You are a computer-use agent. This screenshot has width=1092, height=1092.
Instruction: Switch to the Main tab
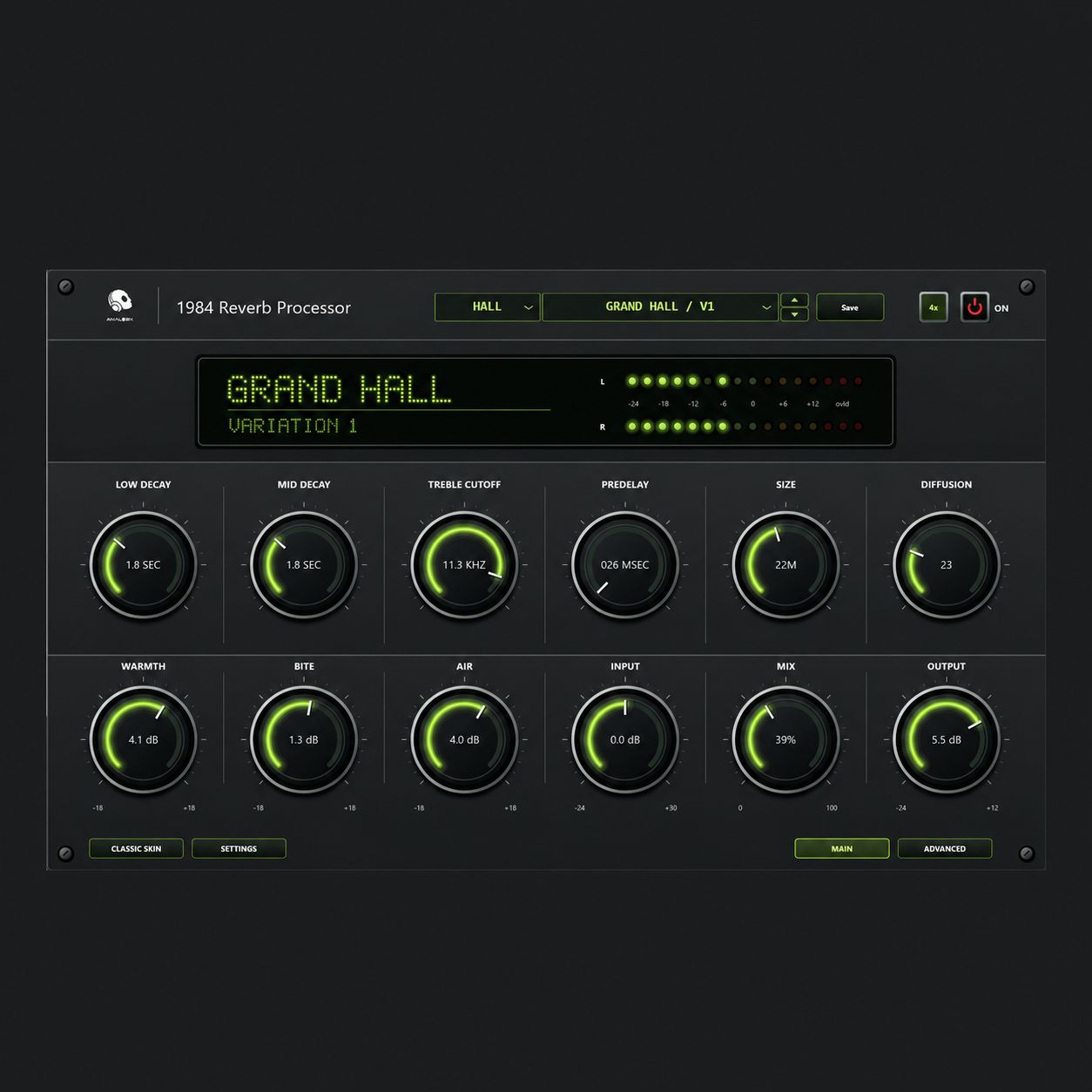click(842, 848)
